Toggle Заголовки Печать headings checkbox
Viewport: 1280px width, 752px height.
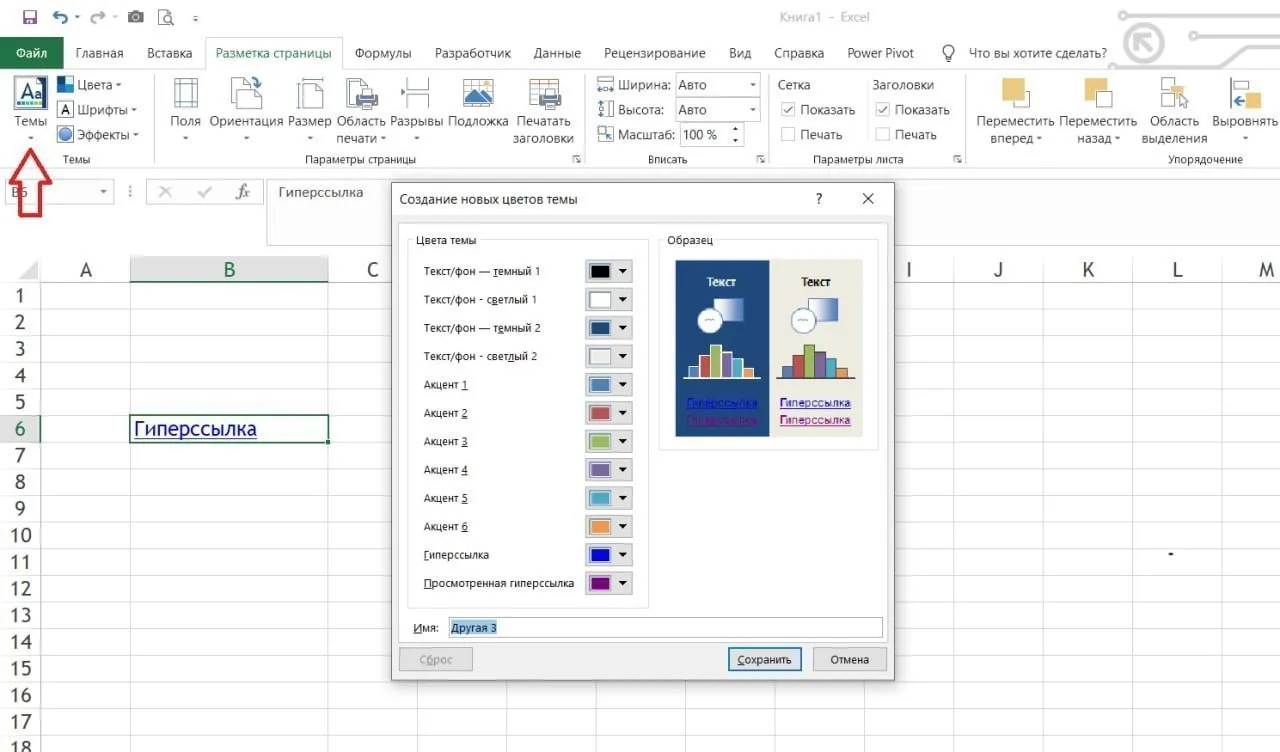pos(882,135)
